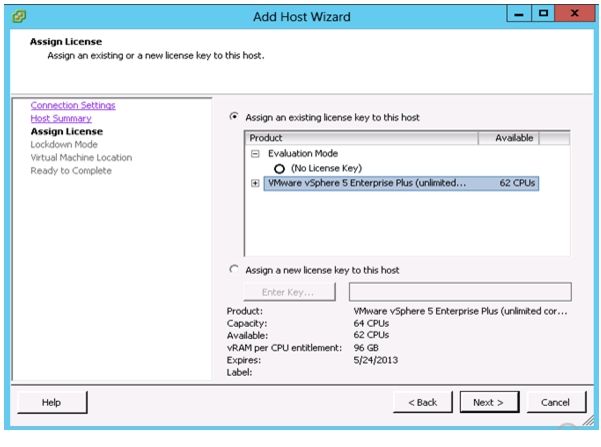Go back to the Host Summary step

click(x=61, y=118)
